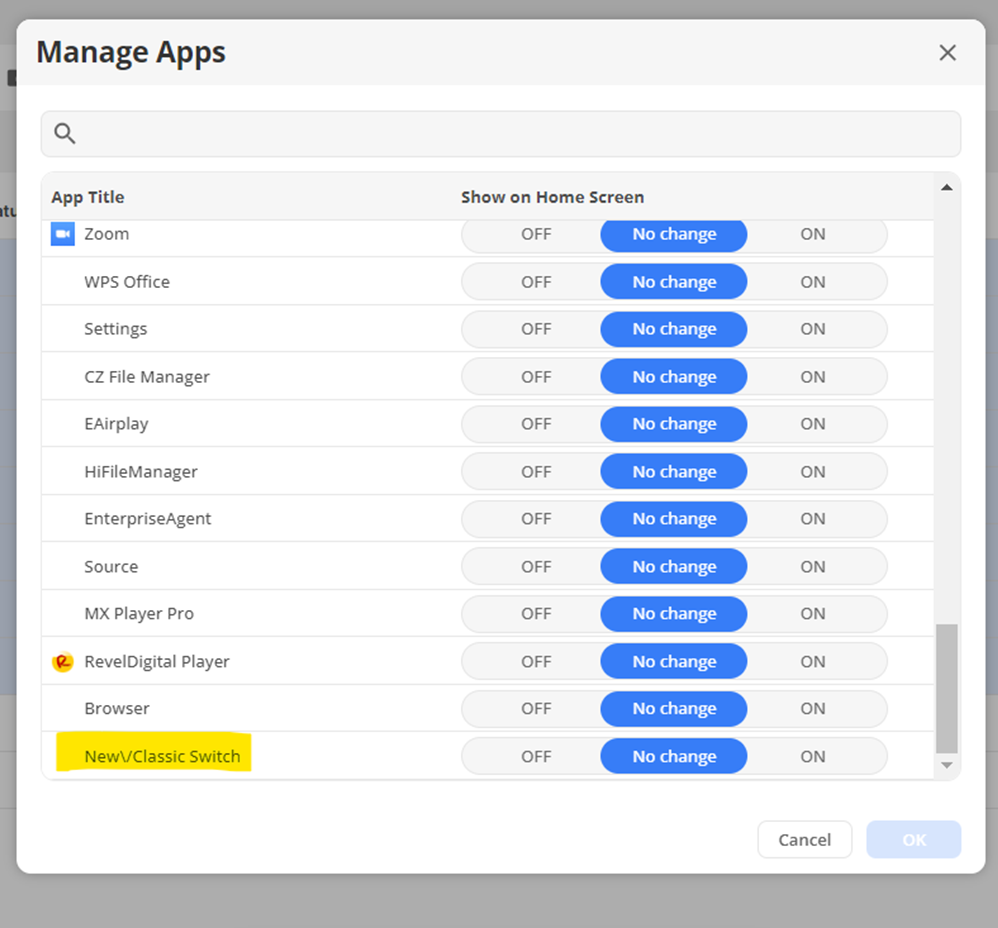Confirm with the OK button
Viewport: 998px width, 928px height.
click(914, 840)
